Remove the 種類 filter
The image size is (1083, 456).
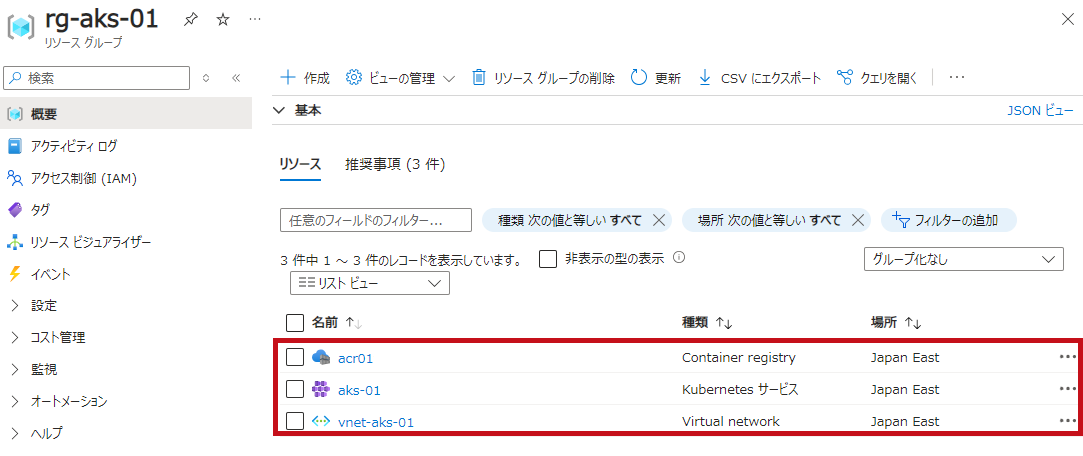pyautogui.click(x=659, y=220)
